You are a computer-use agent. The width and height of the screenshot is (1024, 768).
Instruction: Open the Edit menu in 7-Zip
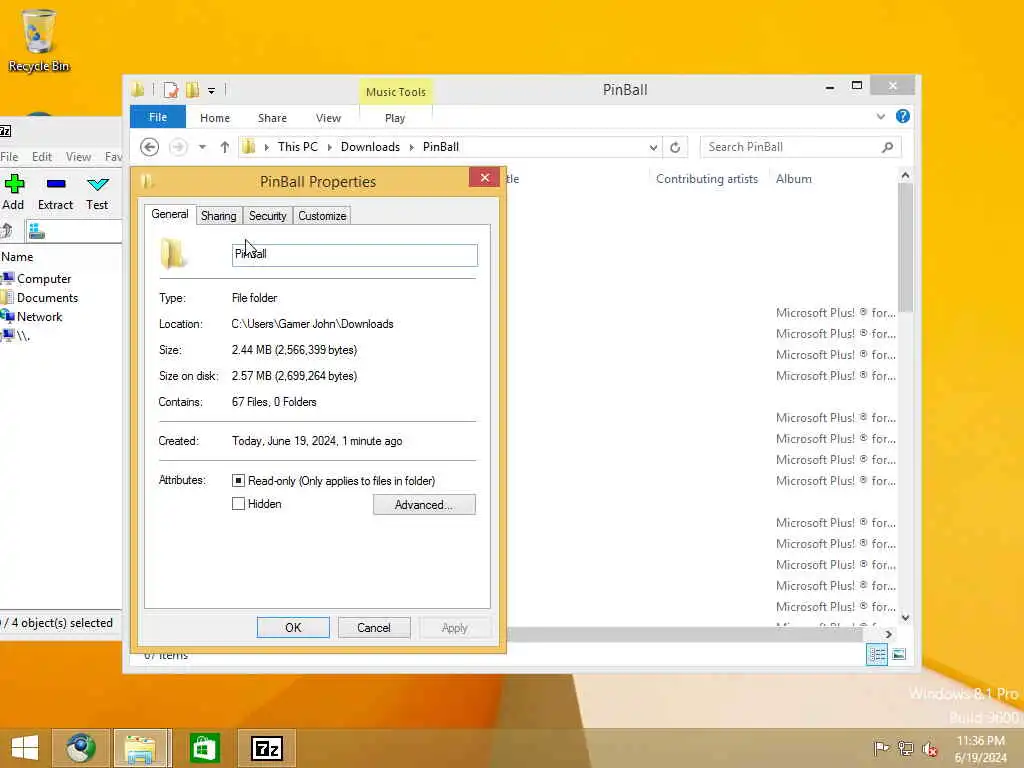(x=42, y=157)
